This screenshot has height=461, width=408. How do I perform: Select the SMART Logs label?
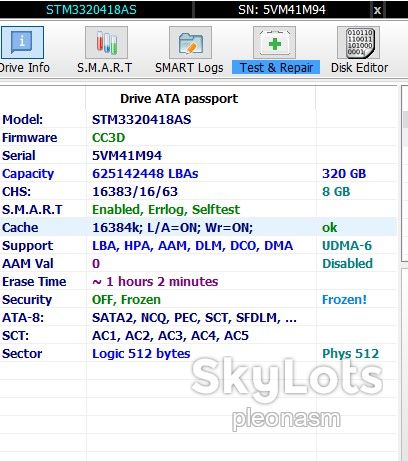[189, 68]
